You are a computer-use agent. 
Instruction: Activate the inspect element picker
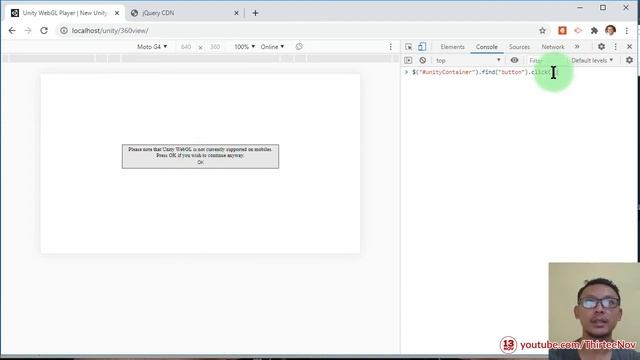coord(409,47)
